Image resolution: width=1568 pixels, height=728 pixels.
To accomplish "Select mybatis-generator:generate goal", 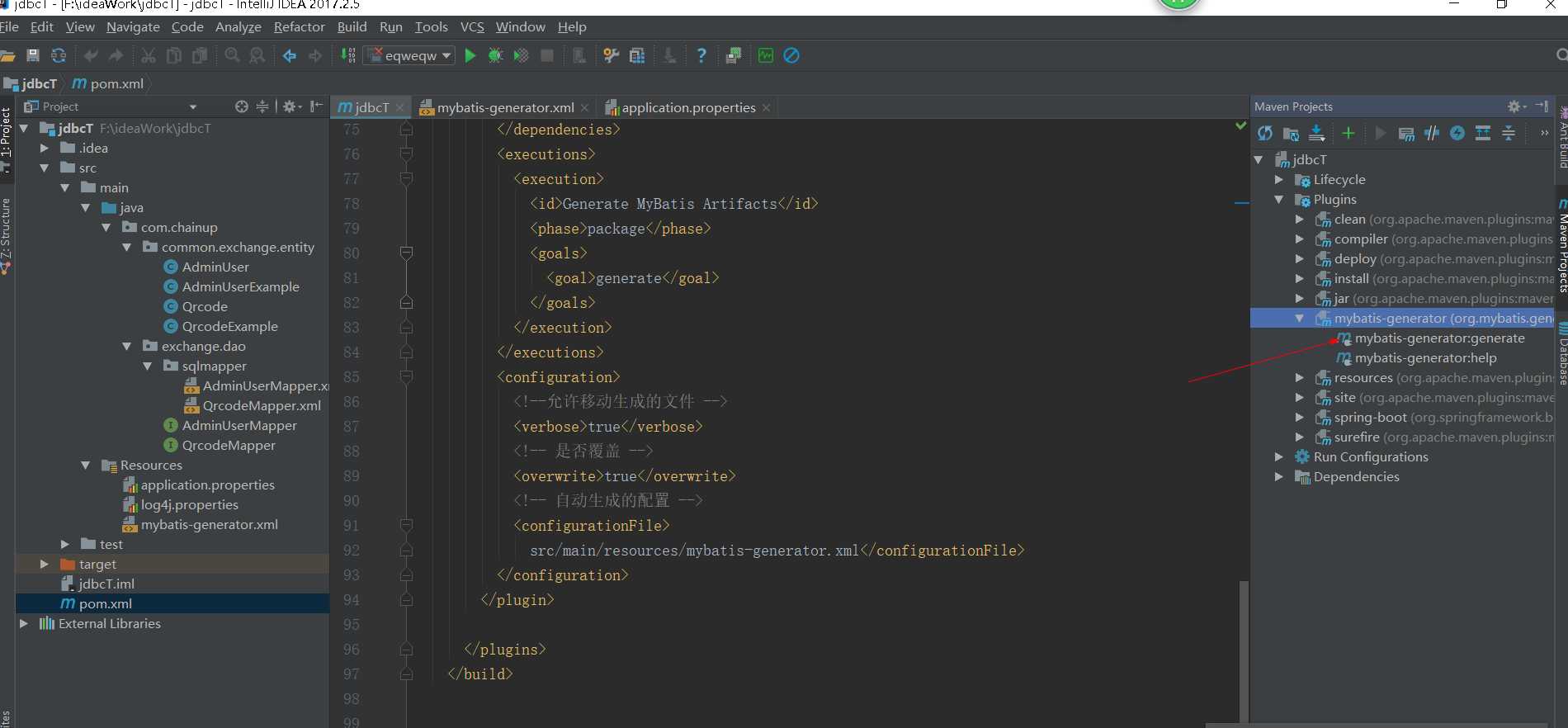I will [x=1439, y=338].
